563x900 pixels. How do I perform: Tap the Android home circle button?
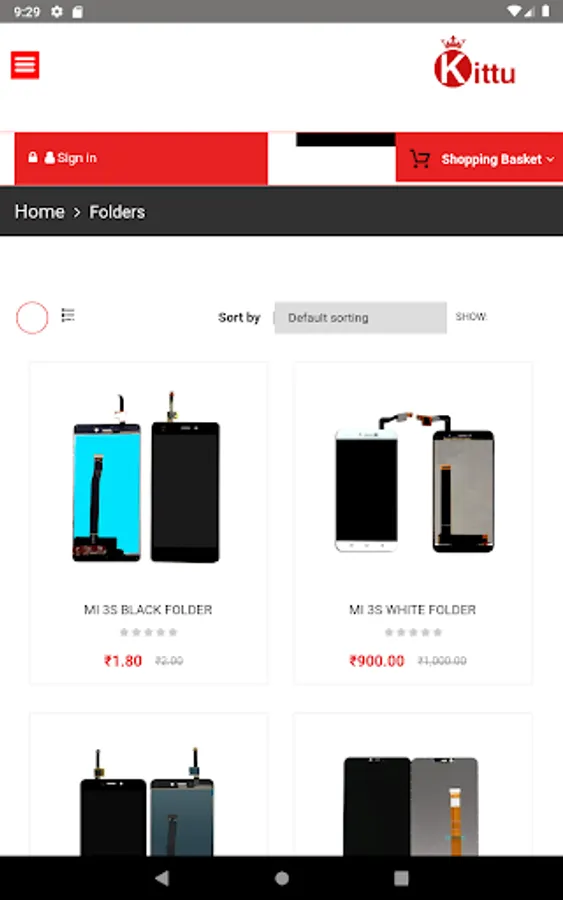click(x=282, y=878)
